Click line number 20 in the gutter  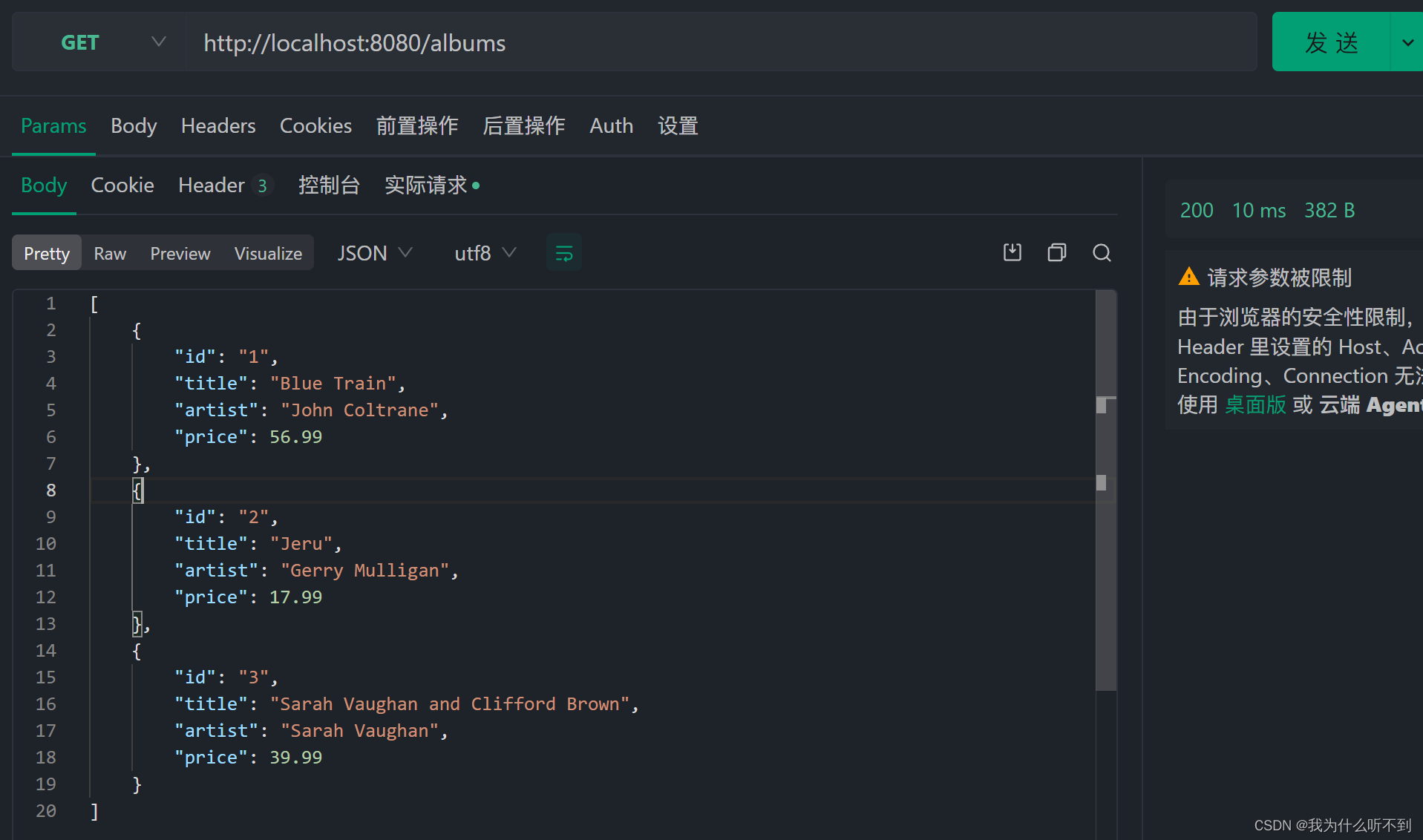click(46, 811)
